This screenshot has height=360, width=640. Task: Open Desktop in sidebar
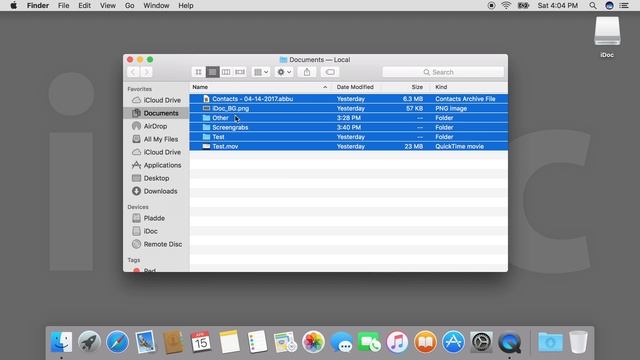point(156,178)
